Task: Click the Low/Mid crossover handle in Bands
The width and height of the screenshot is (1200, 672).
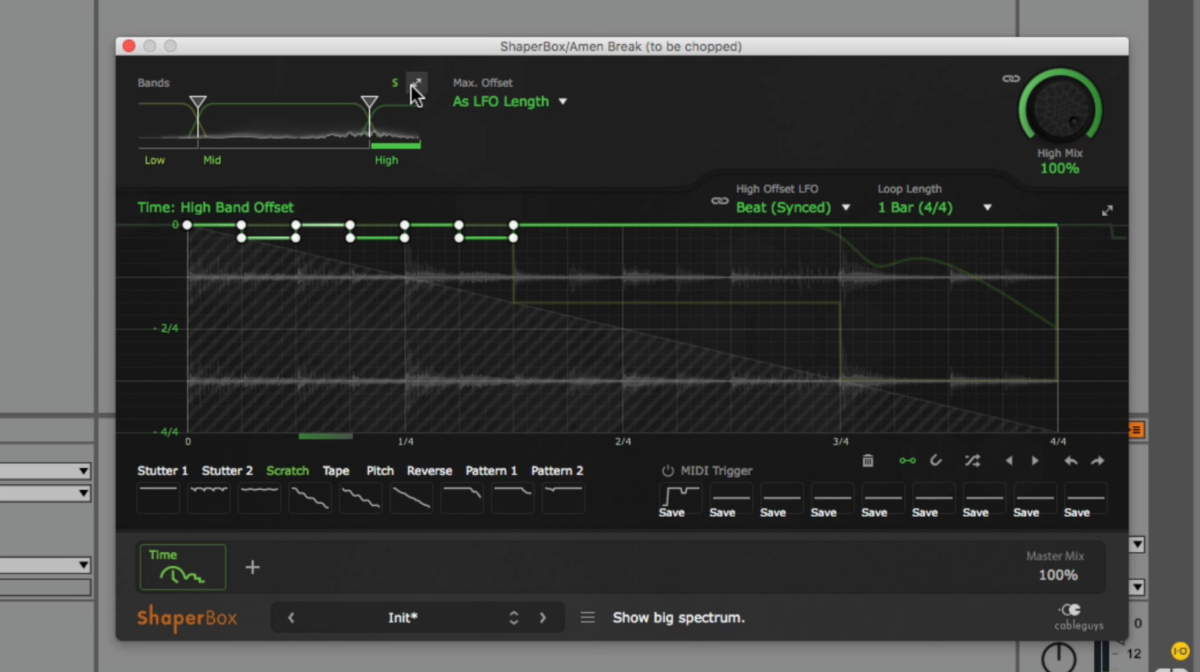Action: pyautogui.click(x=198, y=102)
